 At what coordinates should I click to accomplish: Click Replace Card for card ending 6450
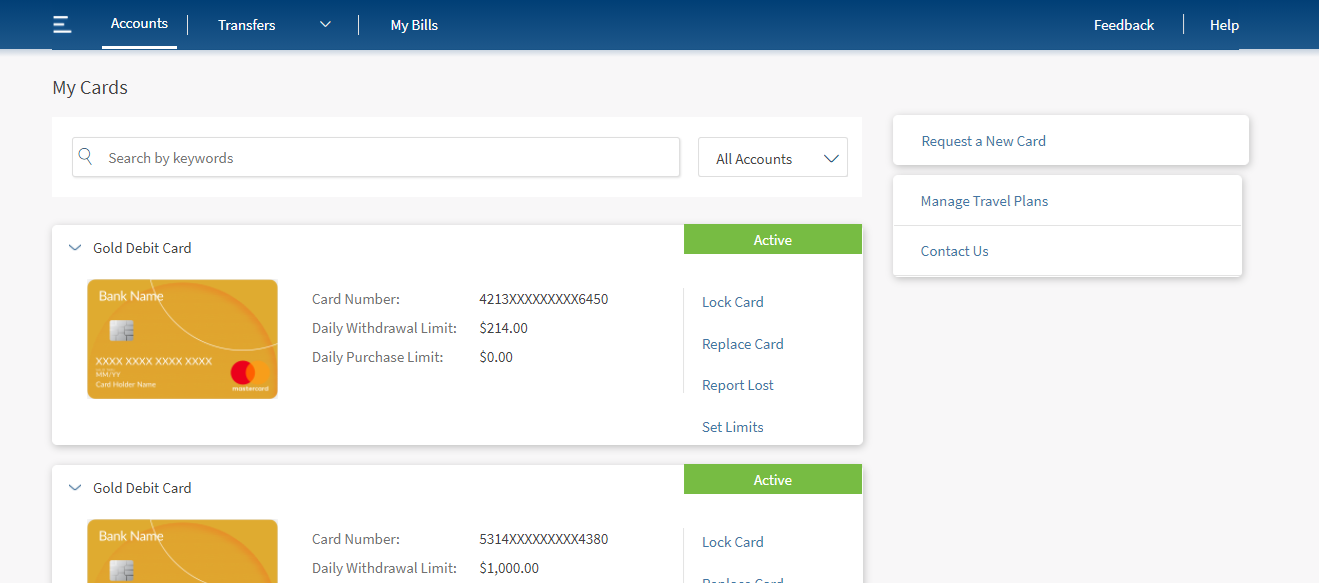pos(742,344)
